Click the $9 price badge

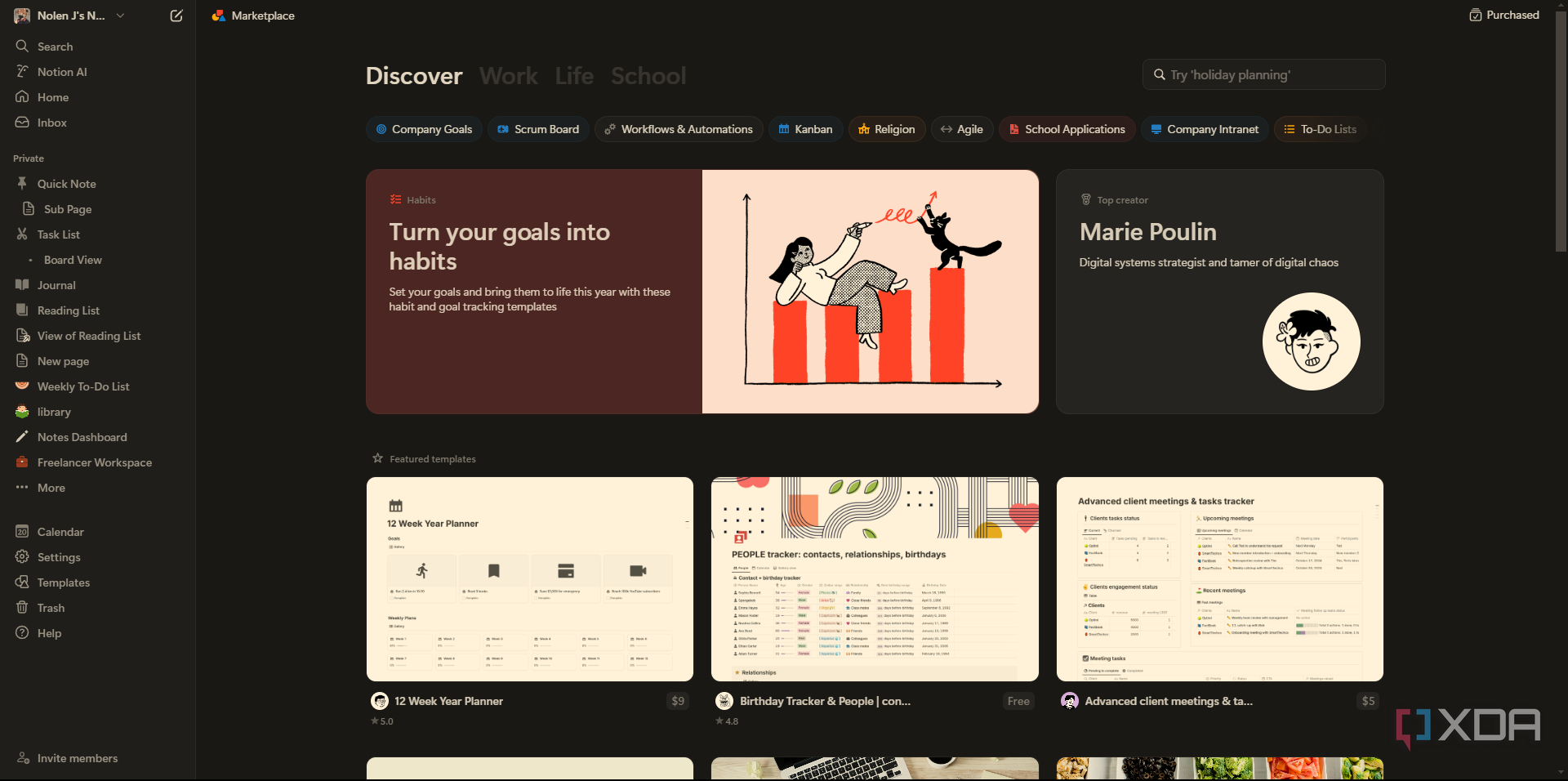click(678, 701)
